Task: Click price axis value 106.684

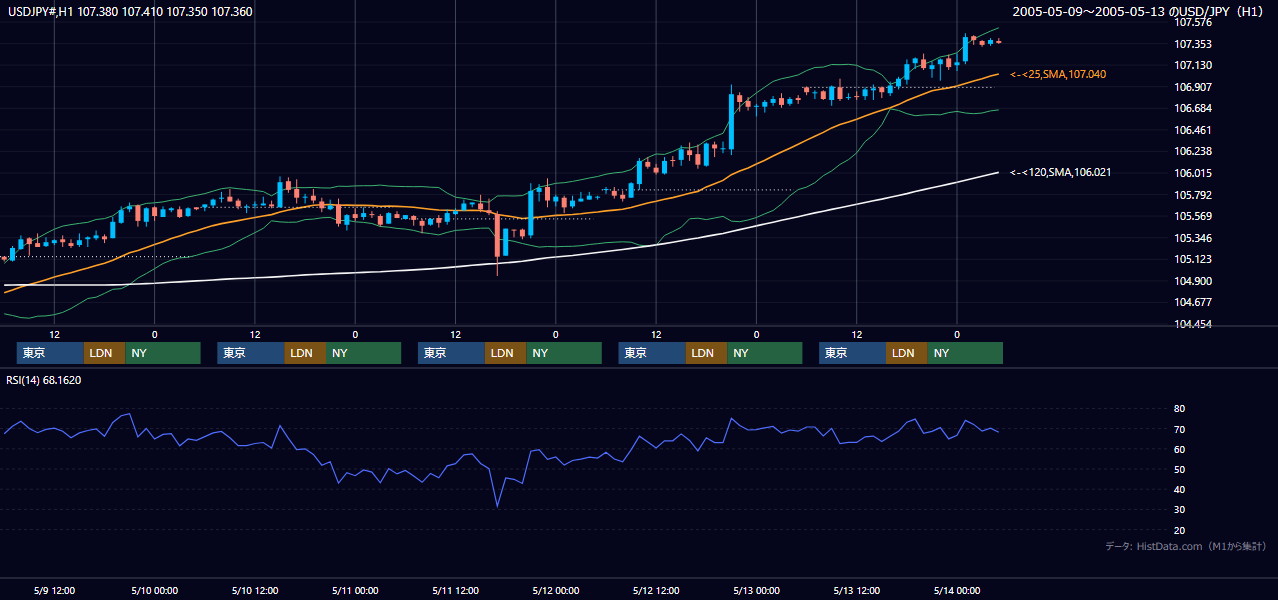Action: pos(1193,108)
